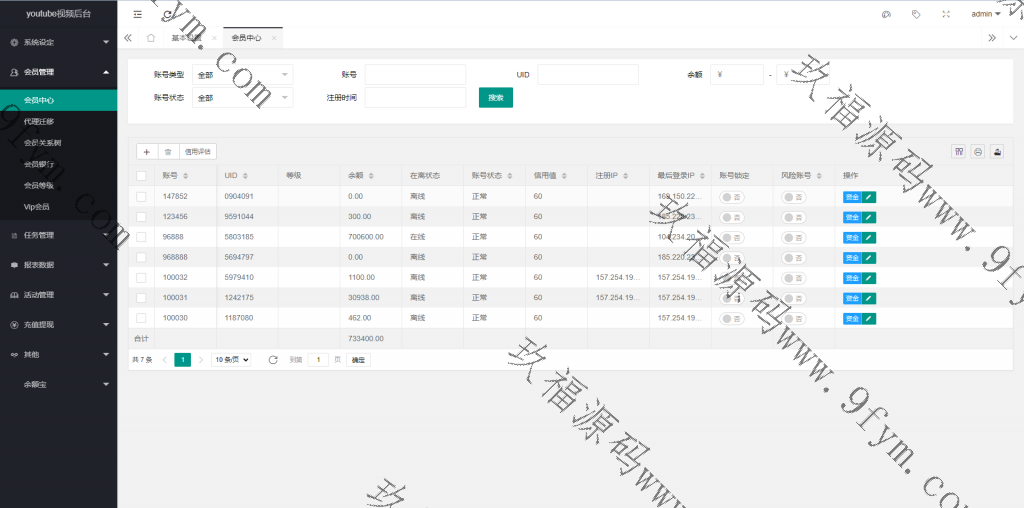This screenshot has height=508, width=1024.
Task: Click the trash delete icon in table toolbar
Action: (168, 152)
